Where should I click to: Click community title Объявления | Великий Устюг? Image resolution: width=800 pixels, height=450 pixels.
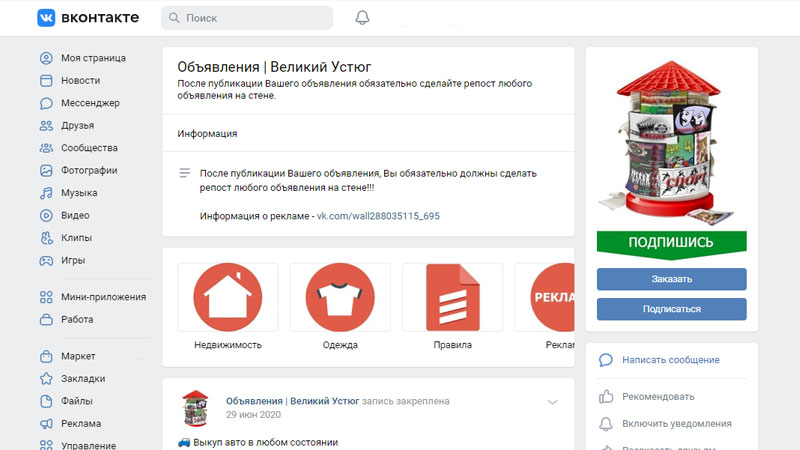(x=274, y=67)
